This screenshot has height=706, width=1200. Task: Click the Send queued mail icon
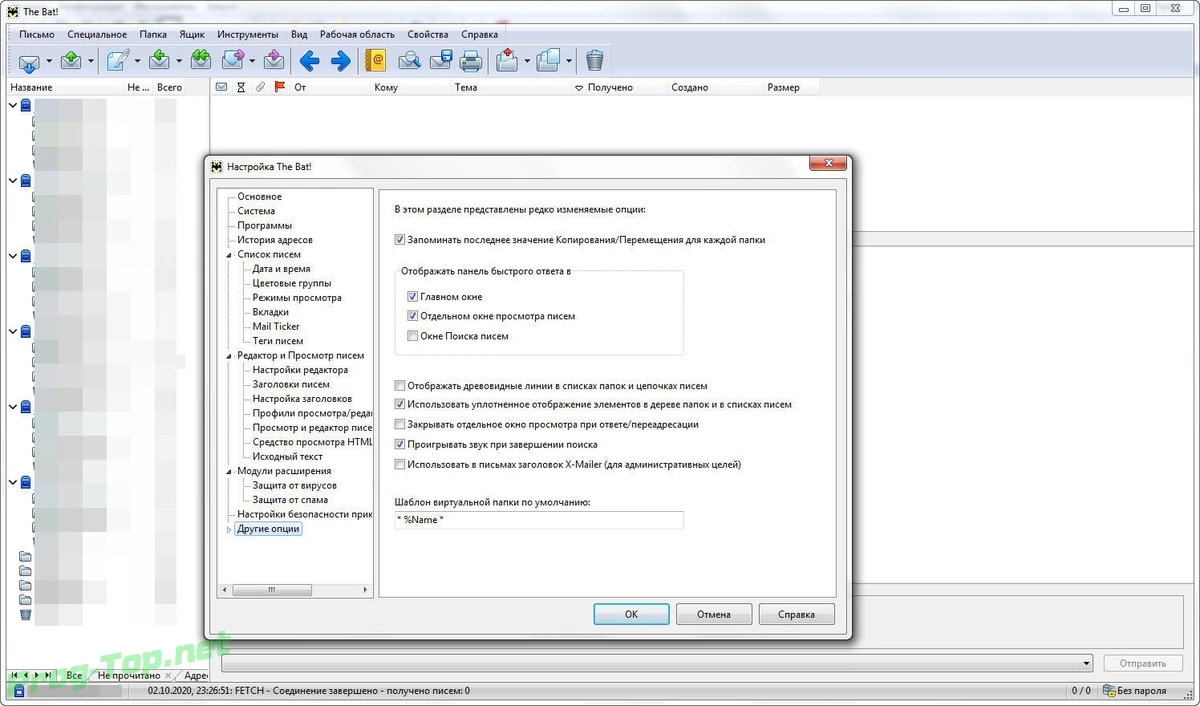click(x=71, y=61)
